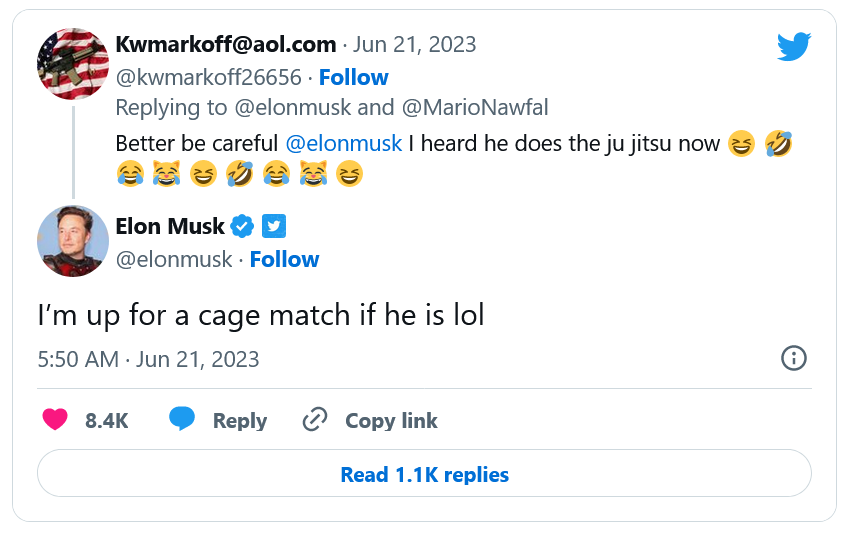Click the Copy link label
The height and width of the screenshot is (535, 846).
(391, 421)
